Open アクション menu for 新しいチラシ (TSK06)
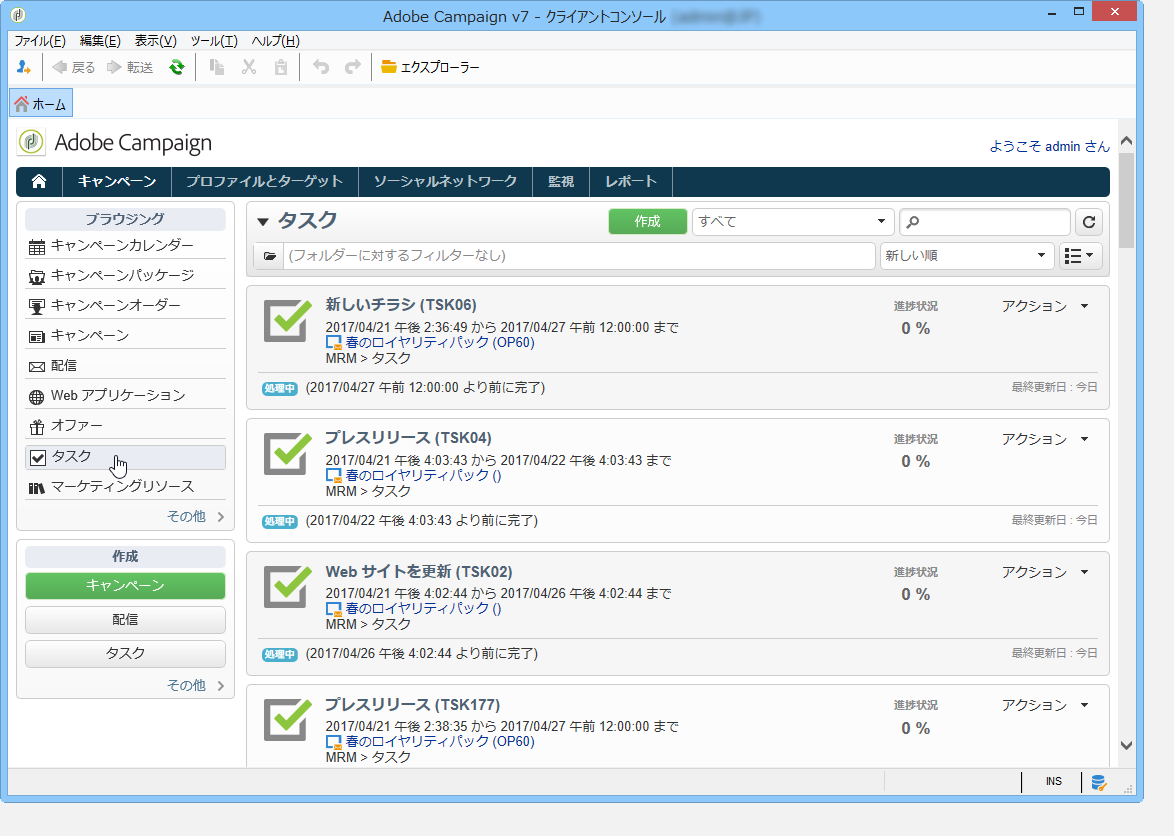Viewport: 1174px width, 836px height. pyautogui.click(x=1045, y=306)
